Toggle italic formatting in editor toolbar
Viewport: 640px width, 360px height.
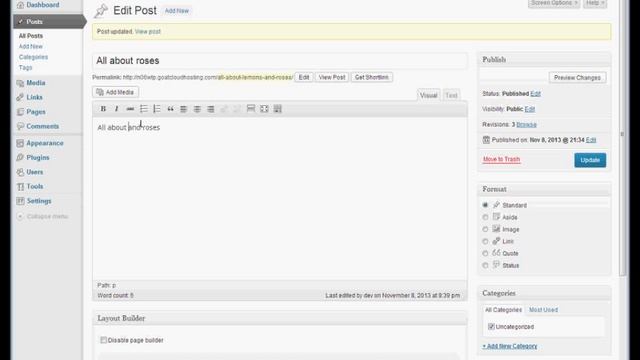[116, 109]
